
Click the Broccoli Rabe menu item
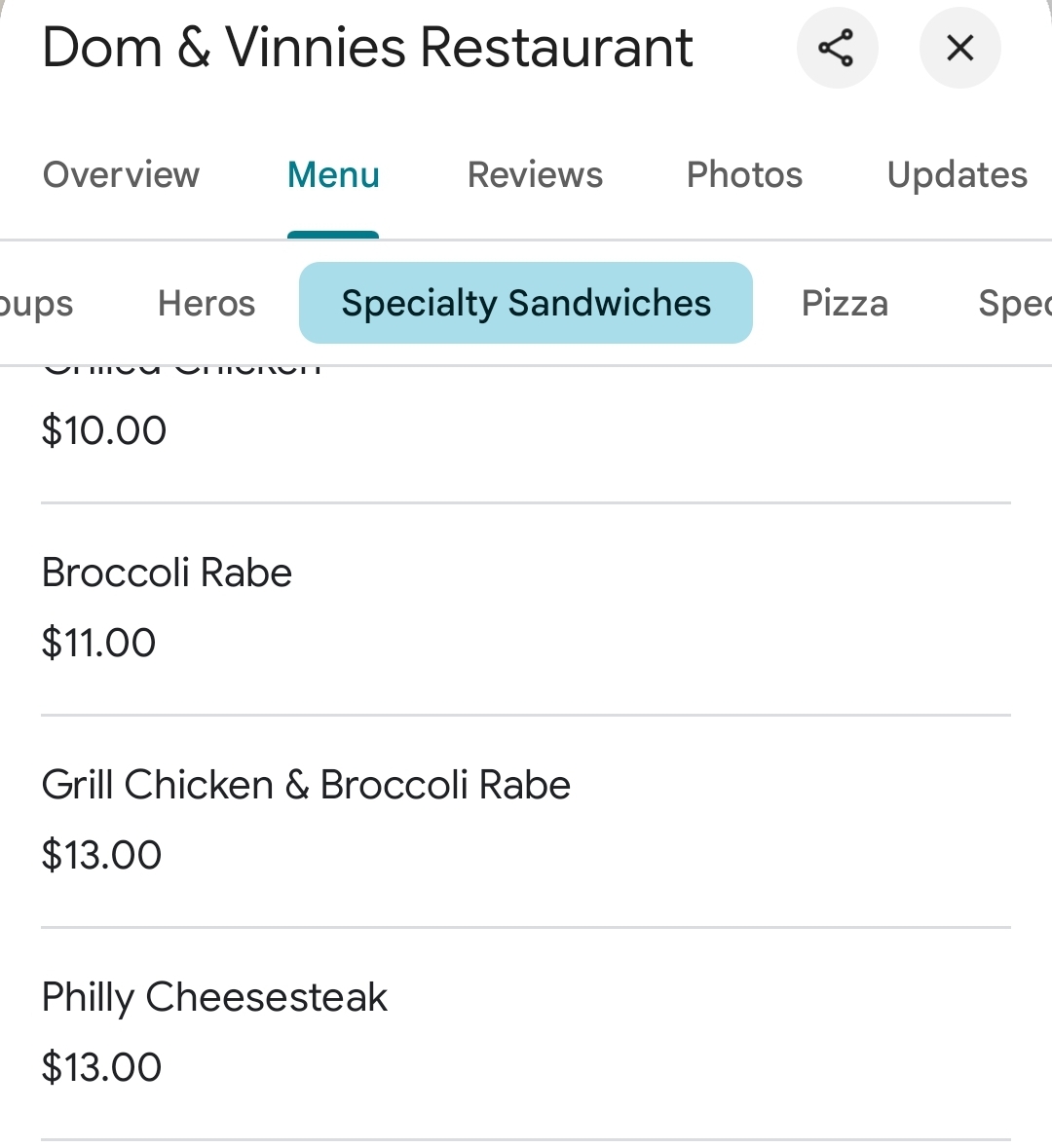pos(167,573)
